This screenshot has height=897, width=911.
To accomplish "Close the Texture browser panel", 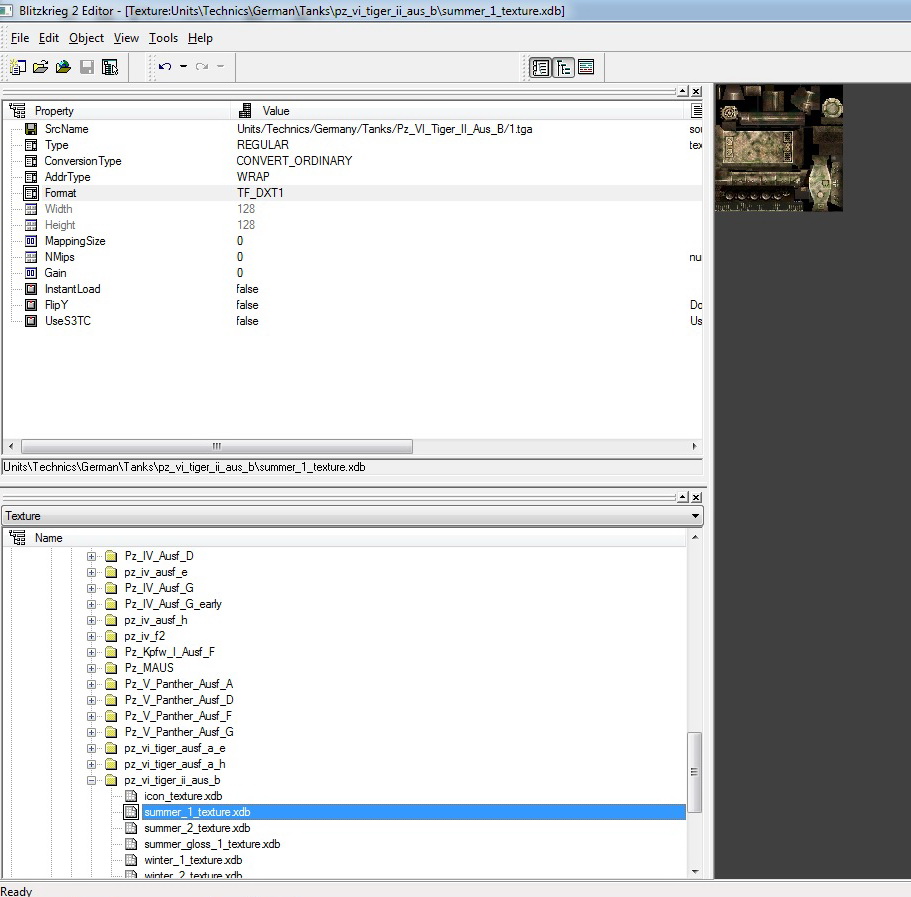I will click(696, 497).
